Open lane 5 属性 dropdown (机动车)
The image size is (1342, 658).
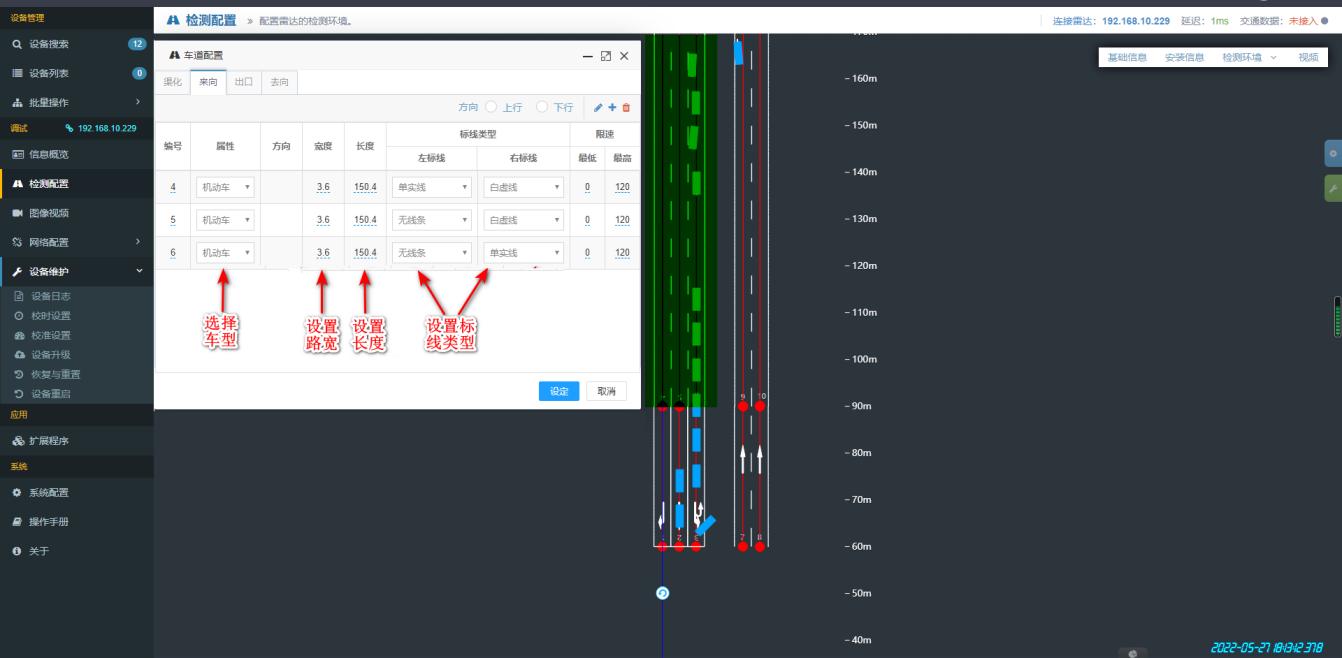click(225, 220)
